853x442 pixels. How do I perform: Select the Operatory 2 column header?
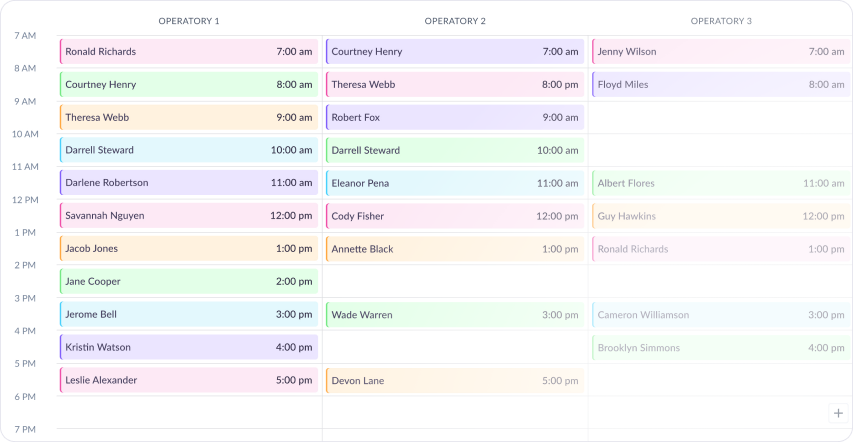pos(455,21)
